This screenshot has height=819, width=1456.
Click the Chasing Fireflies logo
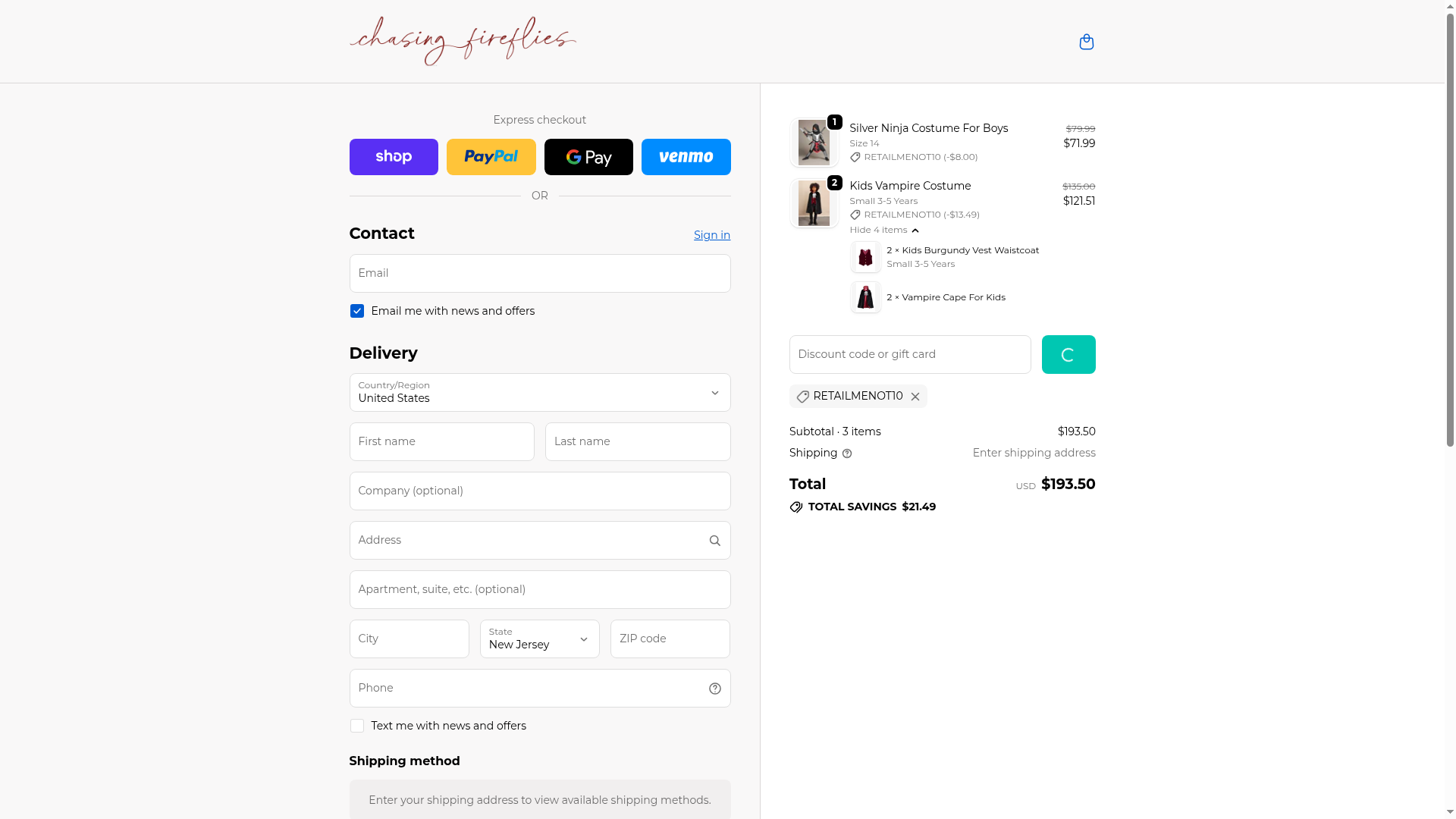[x=463, y=41]
